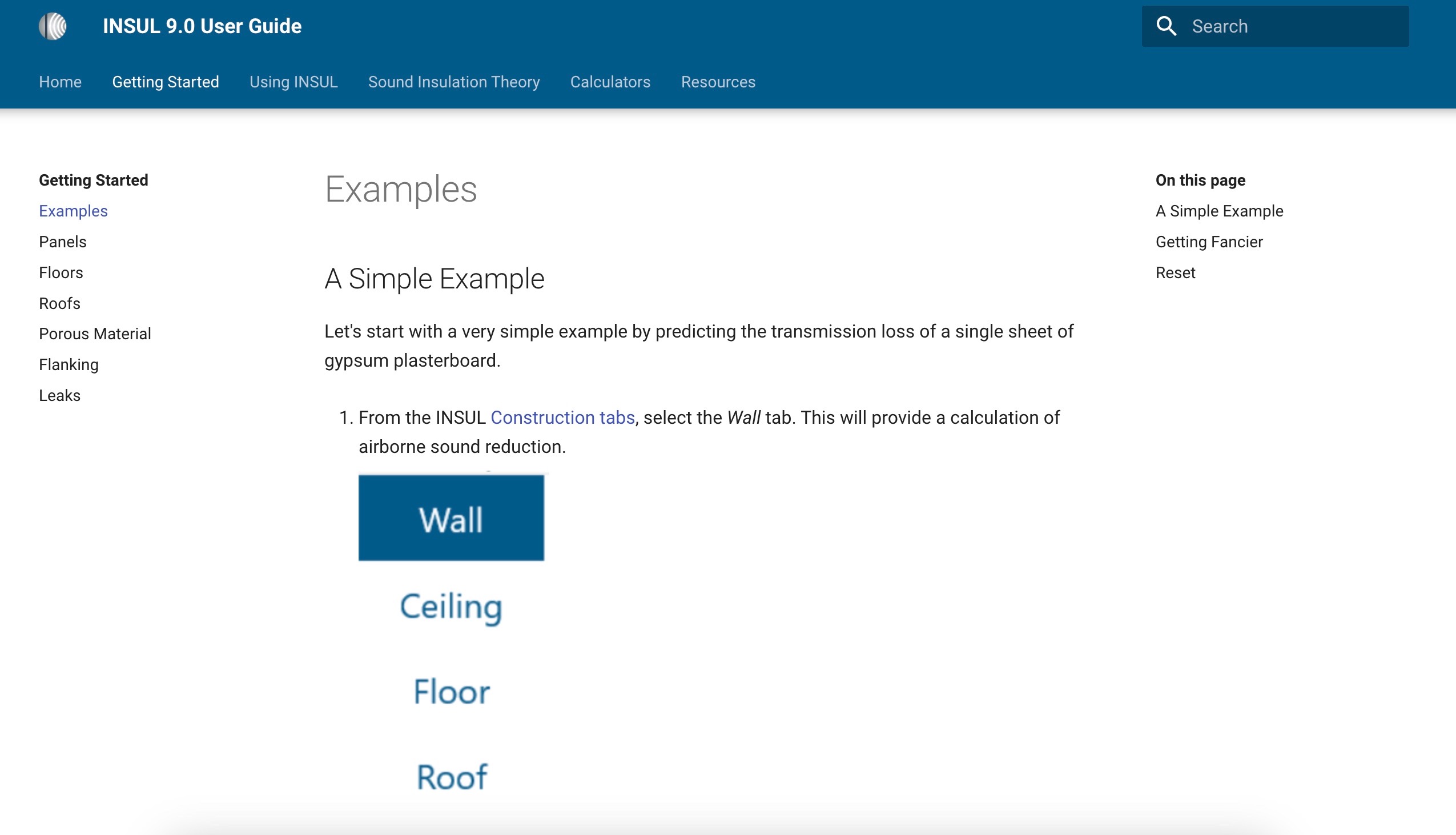This screenshot has height=835, width=1456.
Task: Expand the Reset on-page section
Action: tap(1176, 272)
